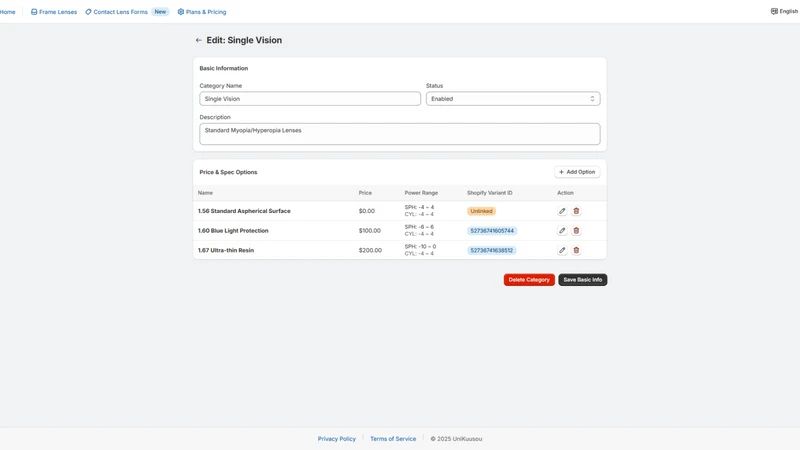Click Save Basic Info button

click(583, 280)
